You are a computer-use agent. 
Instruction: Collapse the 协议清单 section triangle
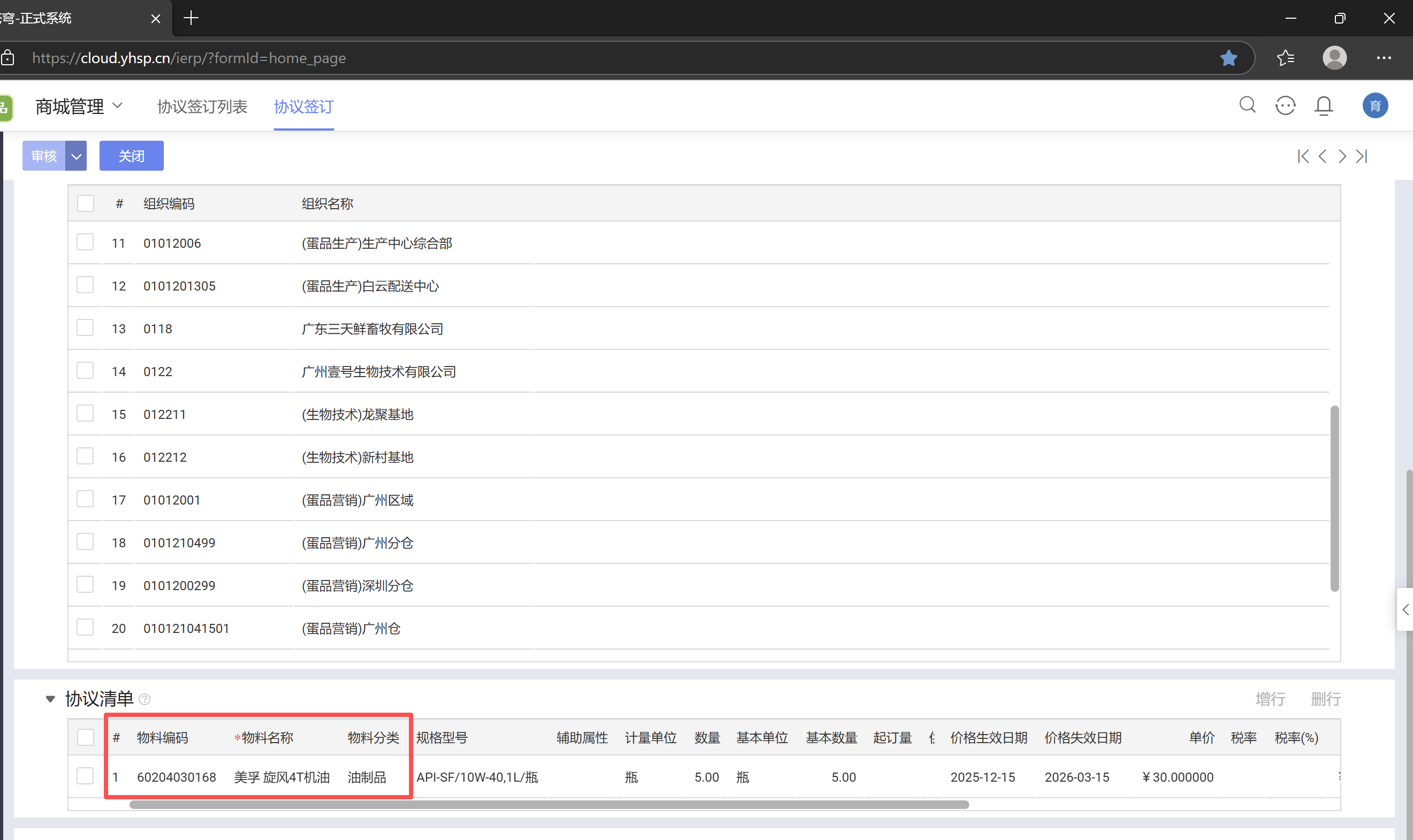point(50,699)
